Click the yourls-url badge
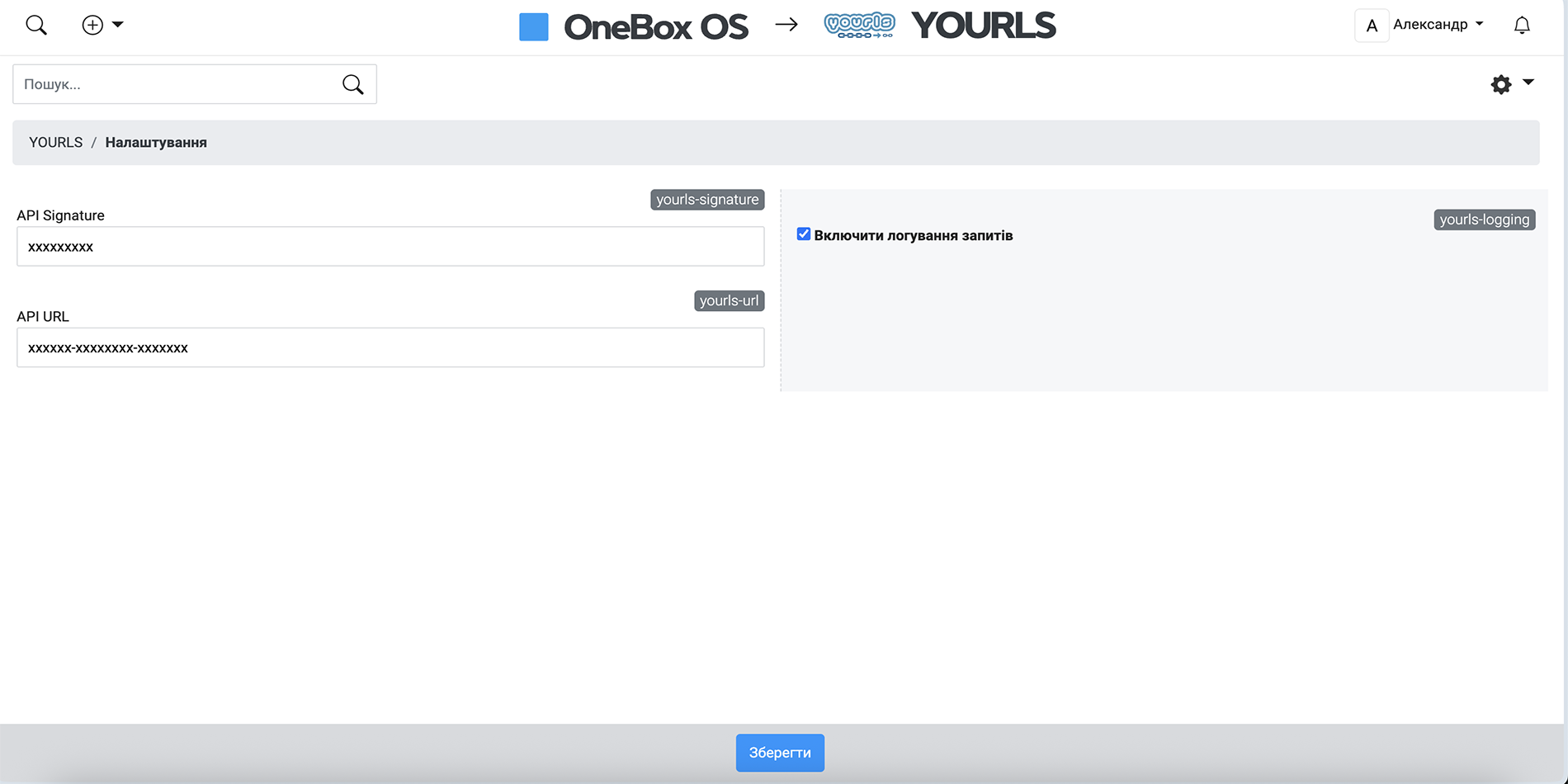Screen dimensions: 1568x784 [730, 300]
